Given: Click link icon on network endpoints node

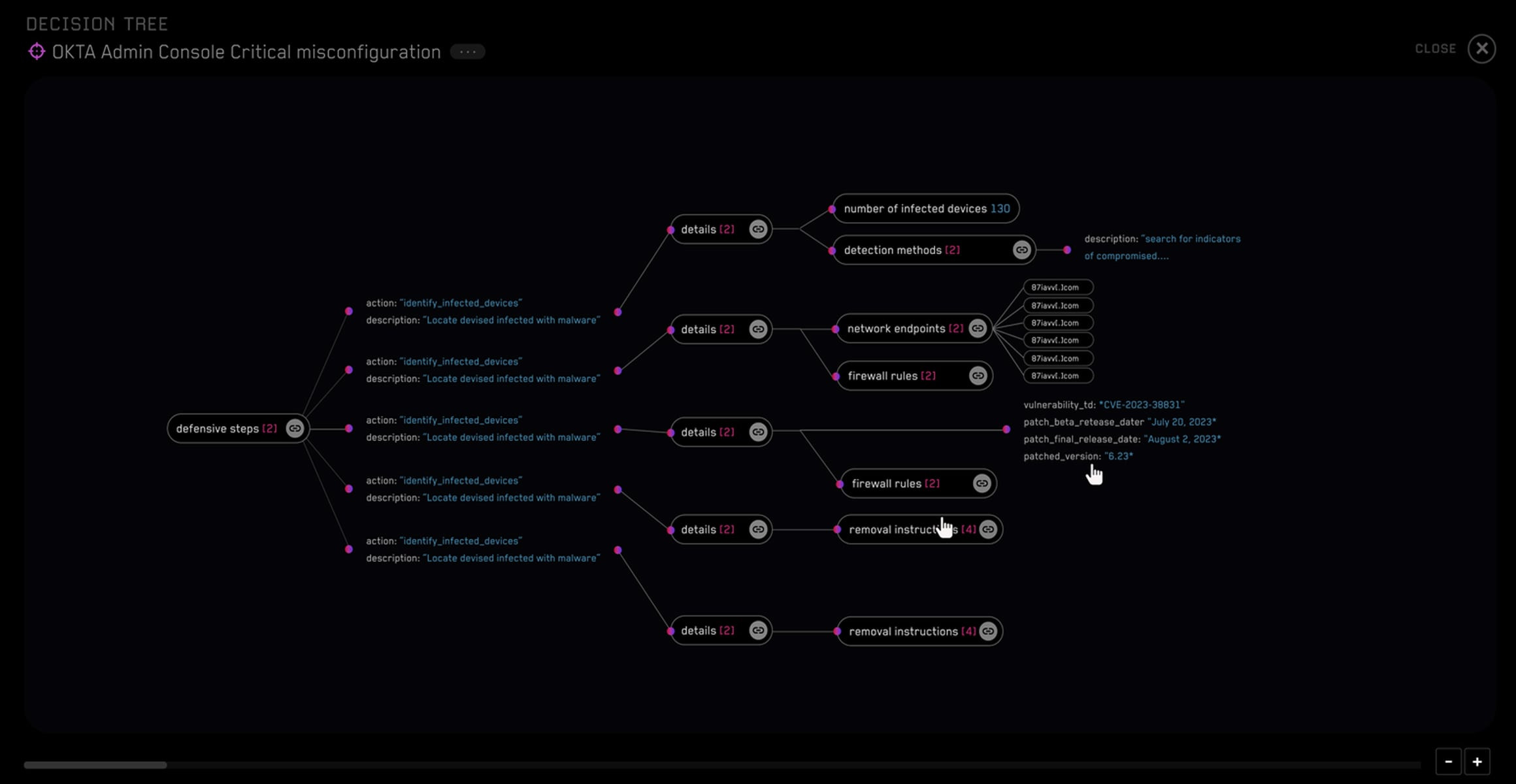Looking at the screenshot, I should (x=978, y=329).
